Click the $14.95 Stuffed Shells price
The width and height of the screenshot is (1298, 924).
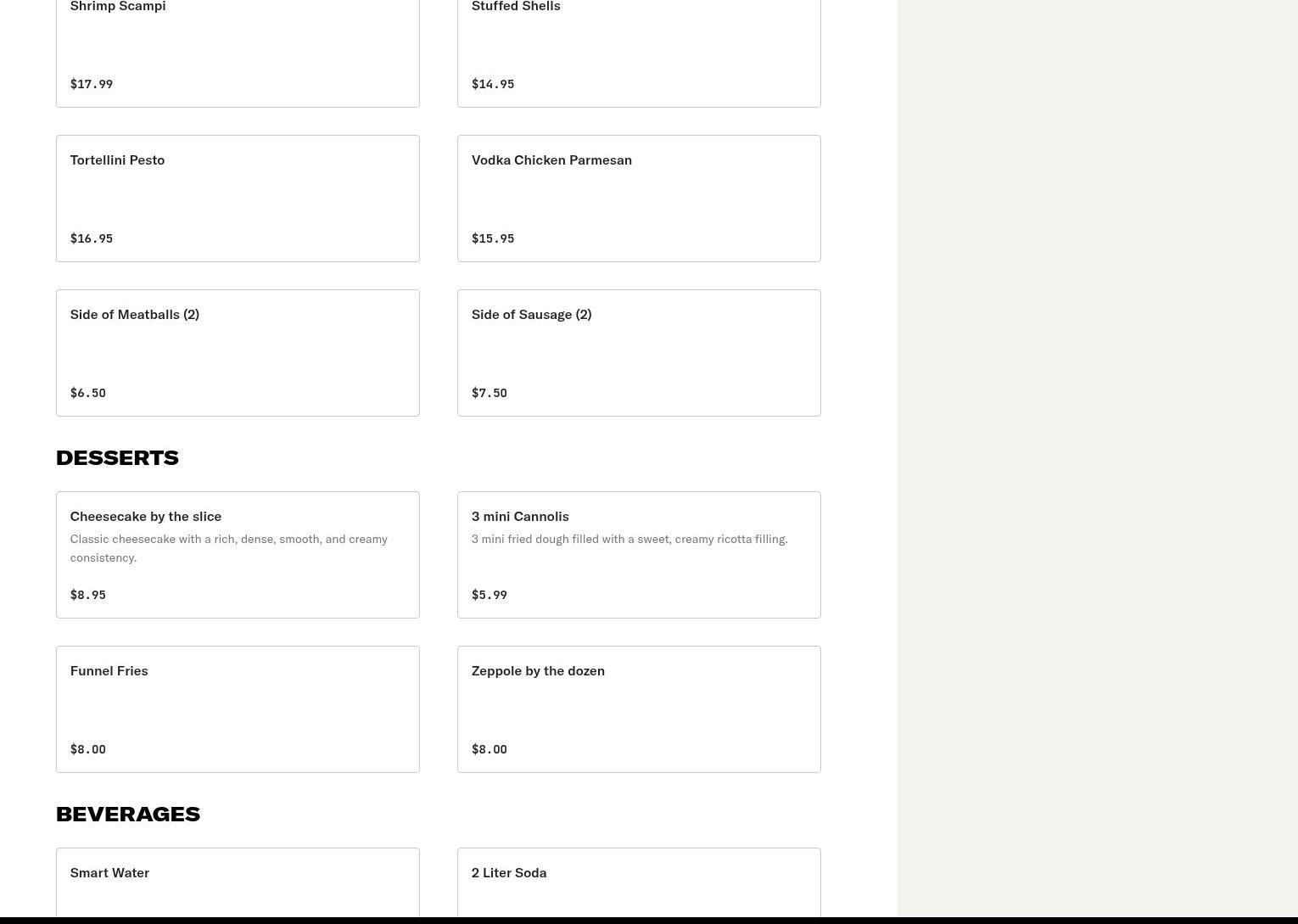tap(493, 84)
